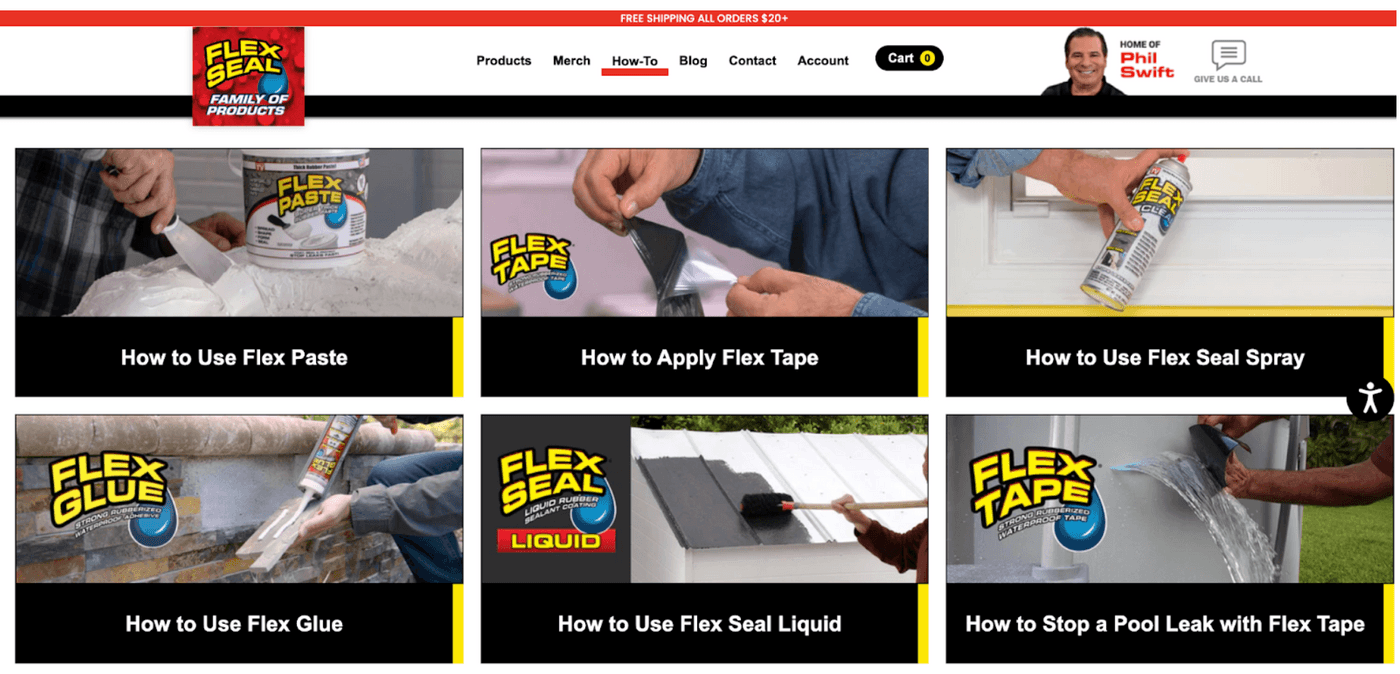Open the Contact page link
This screenshot has width=1400, height=674.
pyautogui.click(x=752, y=60)
